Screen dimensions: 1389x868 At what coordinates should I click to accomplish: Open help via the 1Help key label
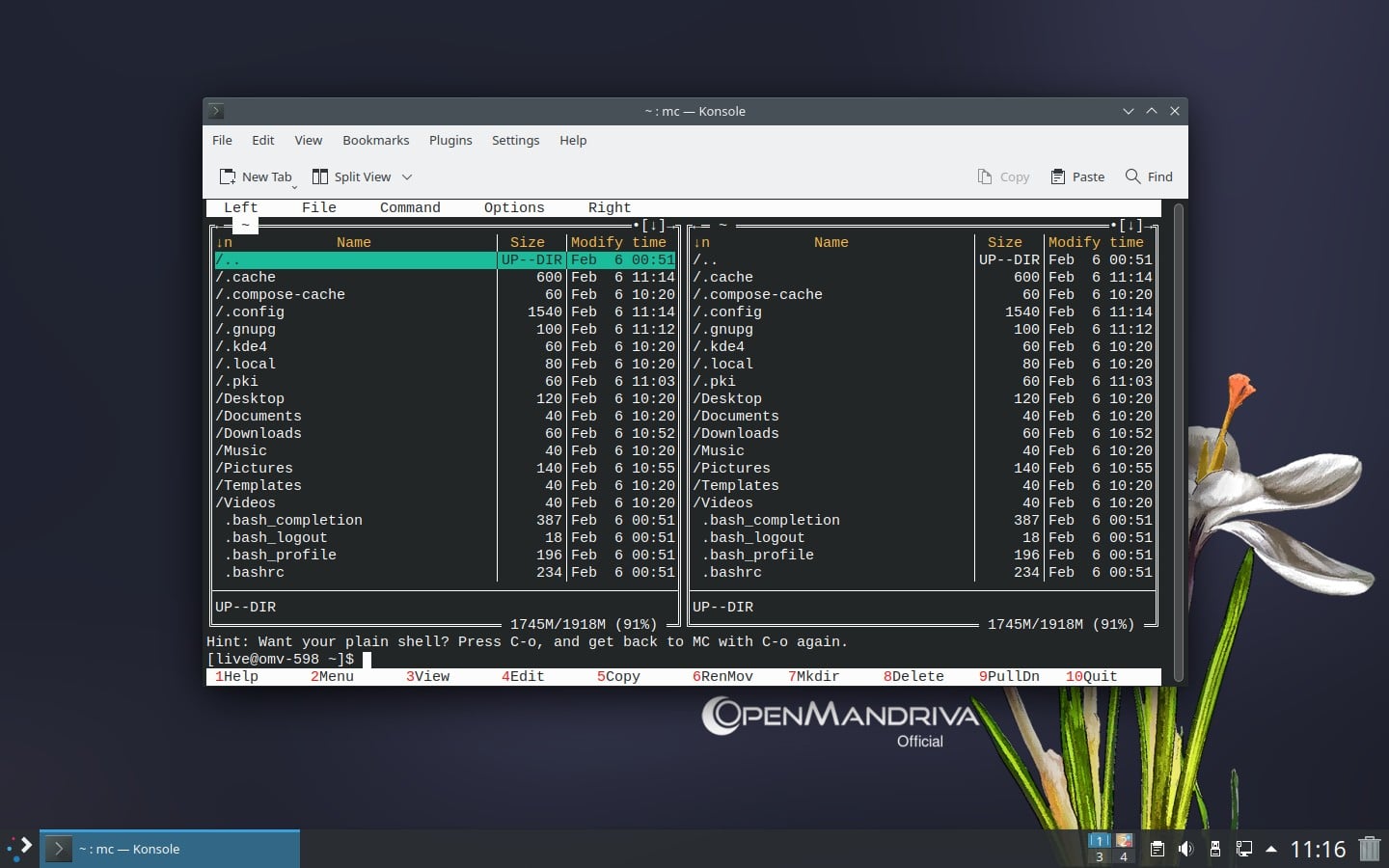click(x=237, y=676)
